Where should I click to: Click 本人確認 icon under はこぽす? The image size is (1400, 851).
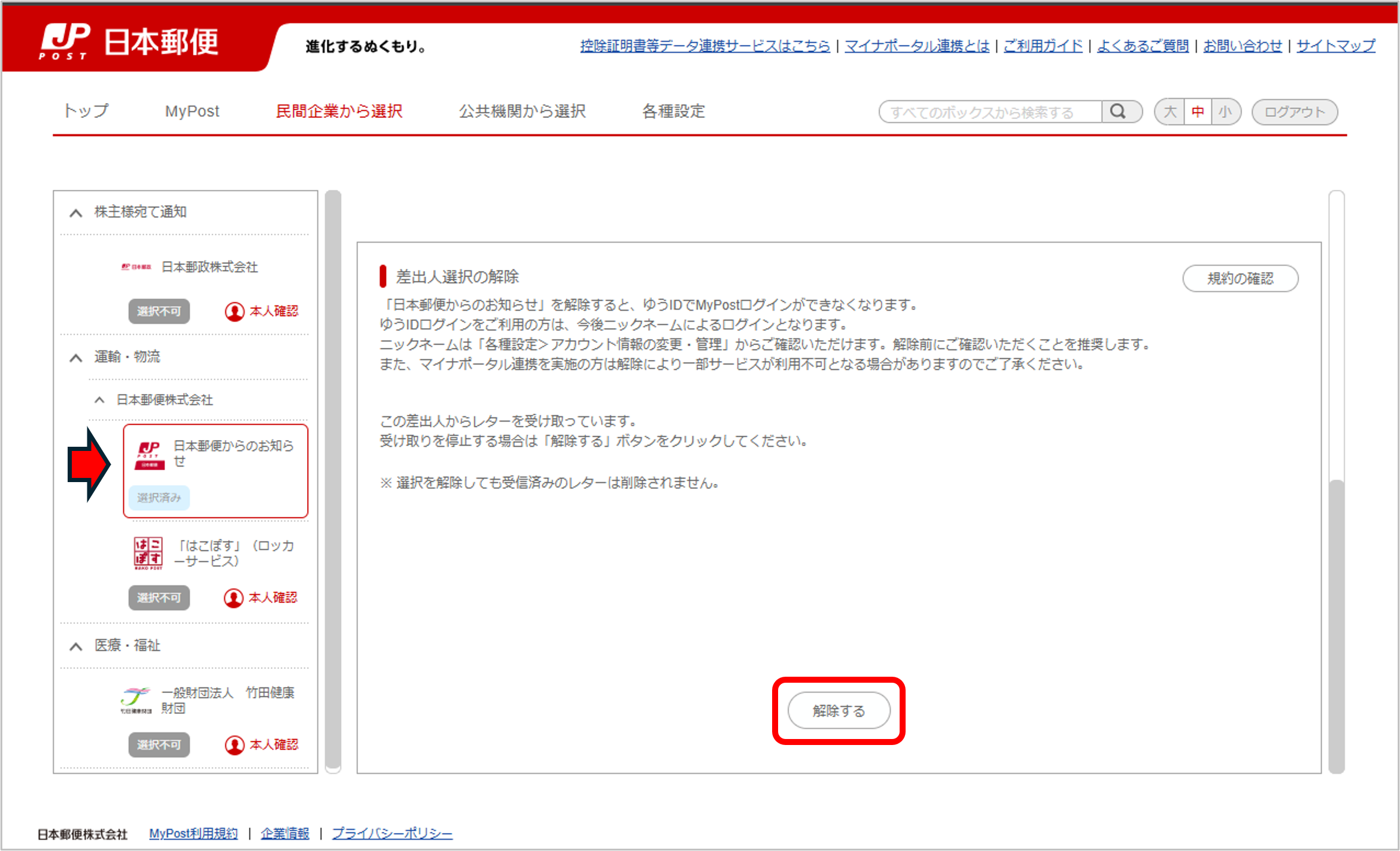coord(233,598)
